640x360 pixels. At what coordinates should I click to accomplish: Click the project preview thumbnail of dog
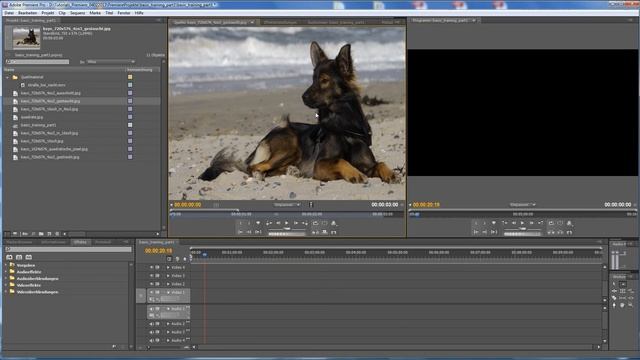(x=27, y=38)
